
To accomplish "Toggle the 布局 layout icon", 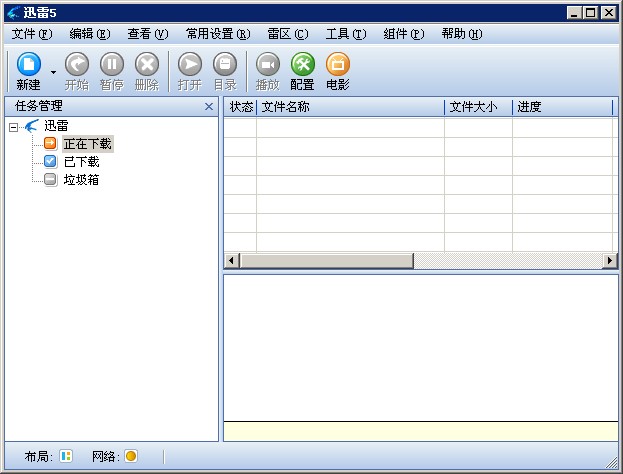I will pyautogui.click(x=66, y=456).
